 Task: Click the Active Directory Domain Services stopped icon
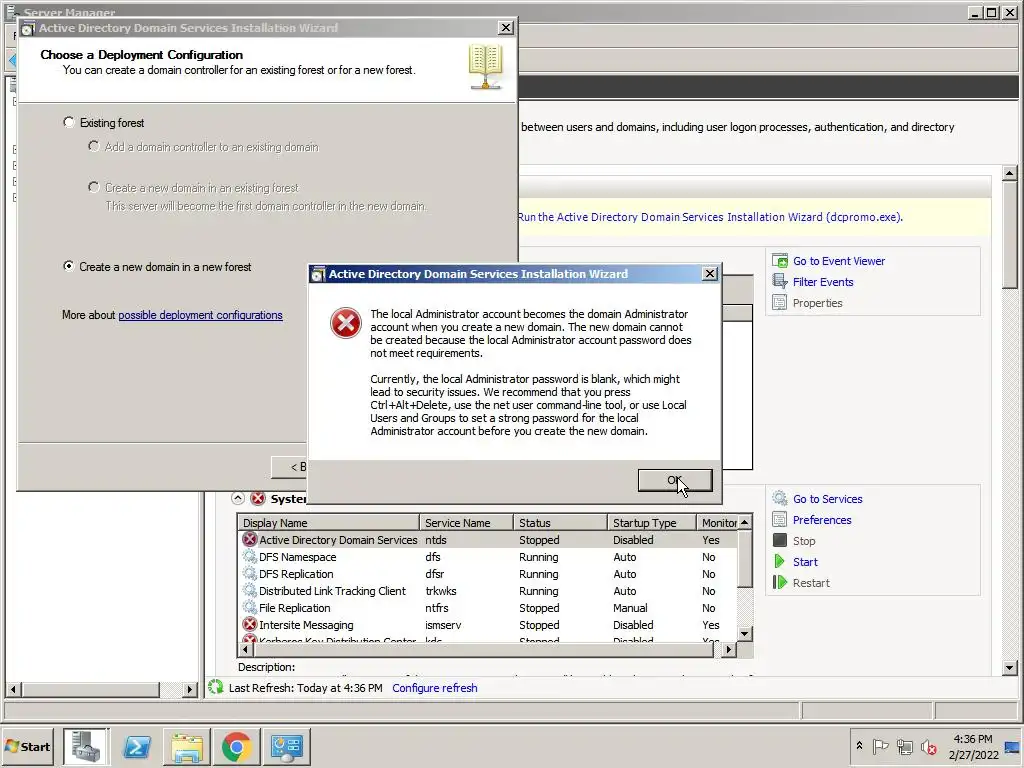[249, 539]
